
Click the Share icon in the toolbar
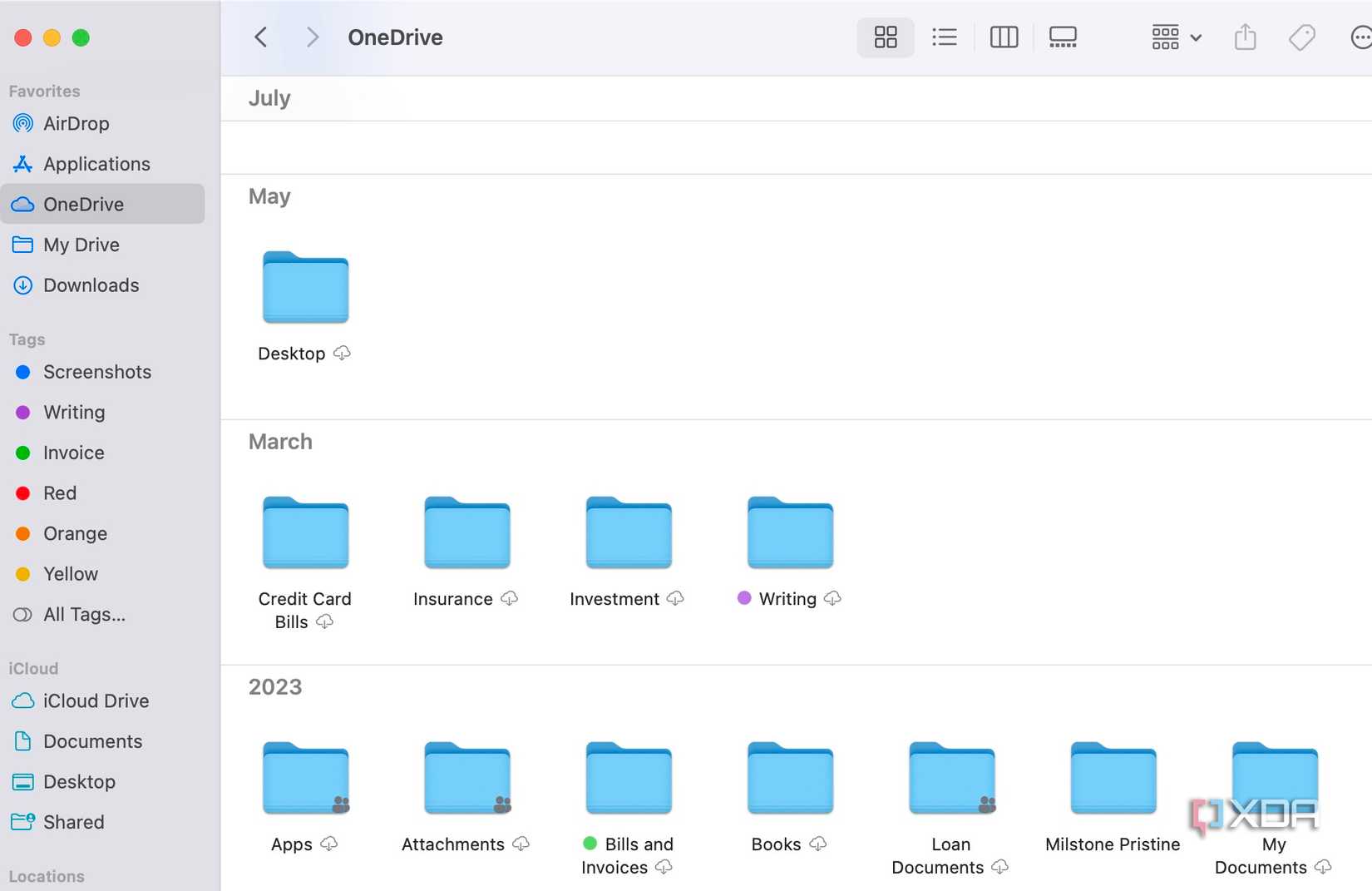1244,37
